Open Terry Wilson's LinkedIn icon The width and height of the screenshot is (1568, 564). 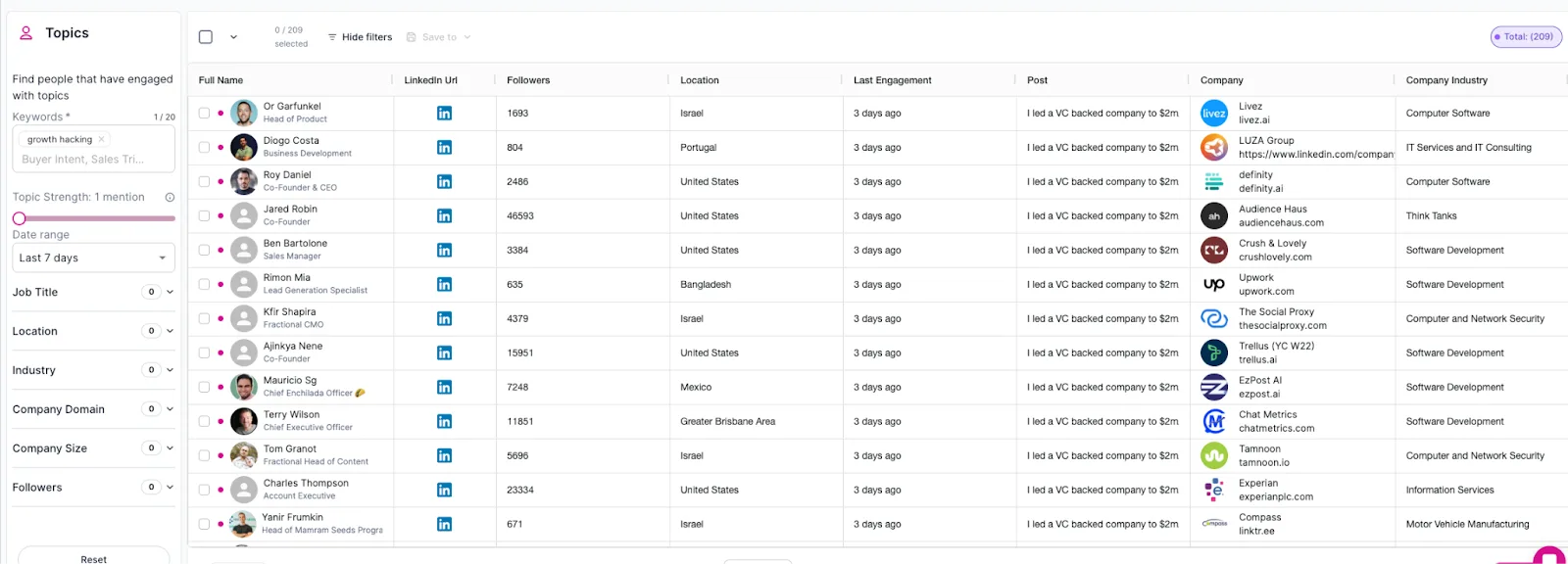coord(444,422)
